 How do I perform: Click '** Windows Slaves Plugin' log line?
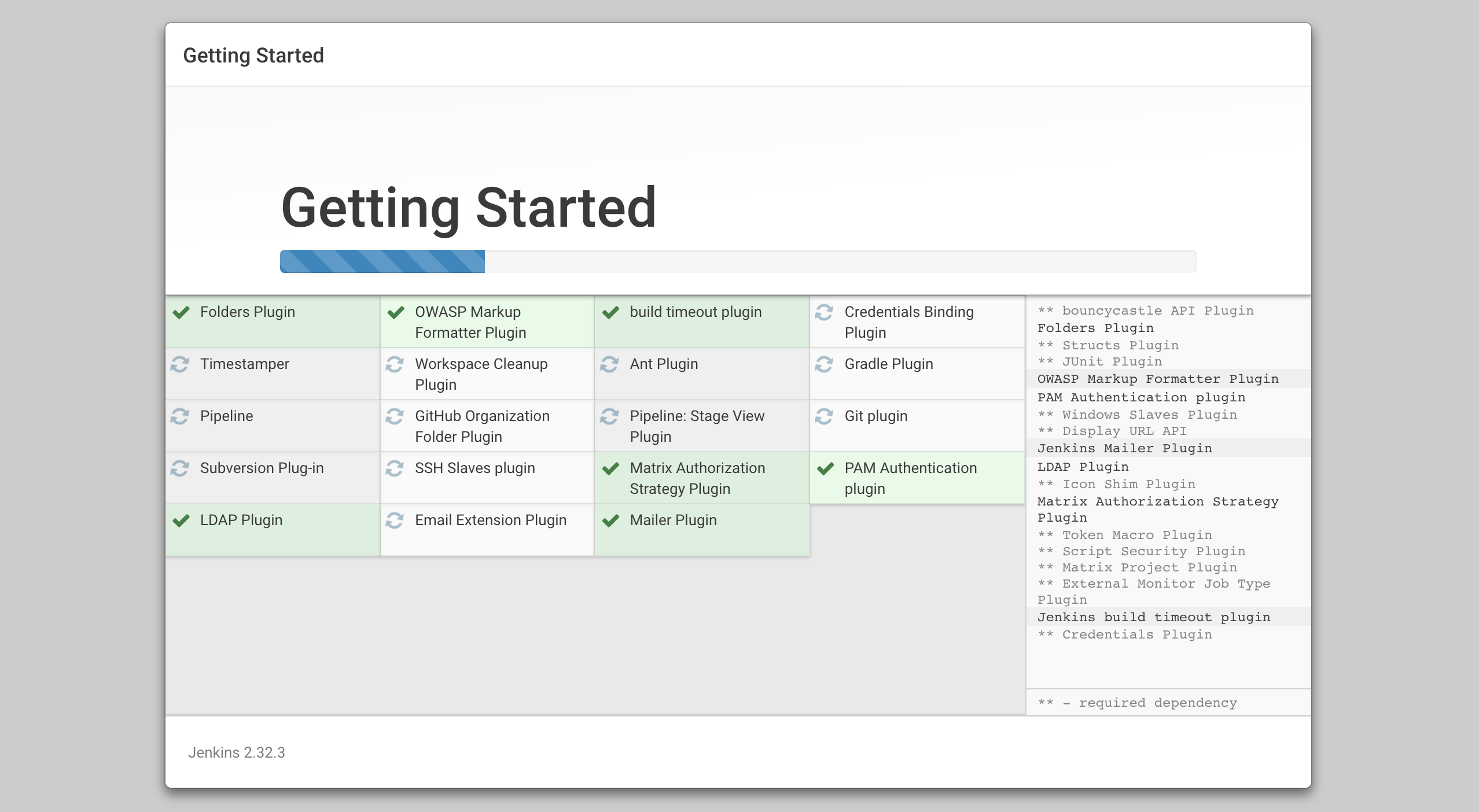(1137, 415)
